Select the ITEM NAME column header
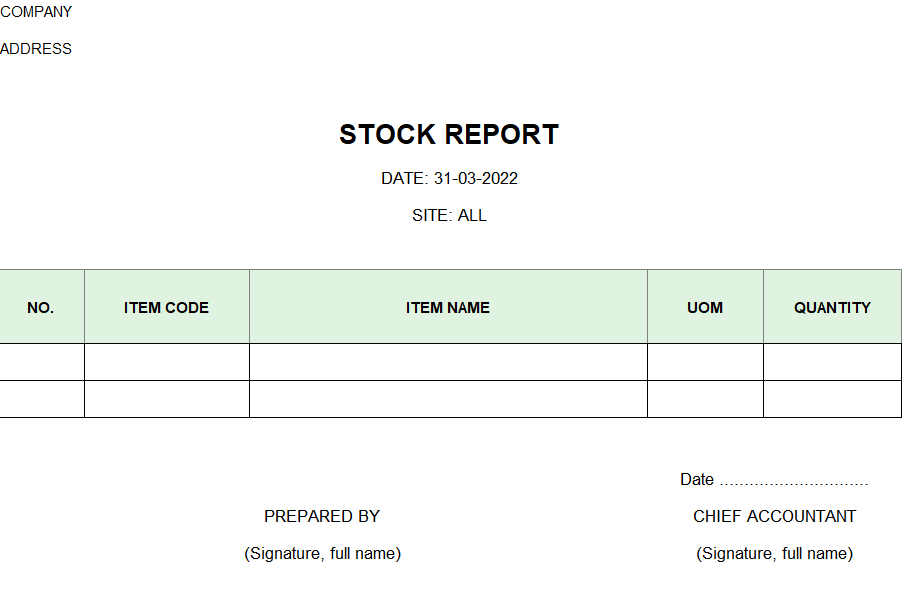Screen dimensions: 920x594 tap(448, 307)
